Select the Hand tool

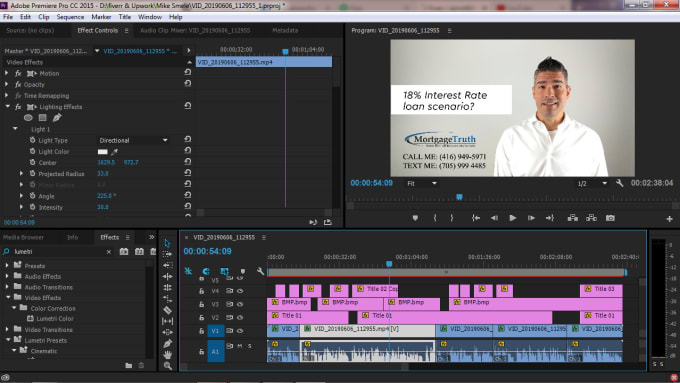coord(167,355)
